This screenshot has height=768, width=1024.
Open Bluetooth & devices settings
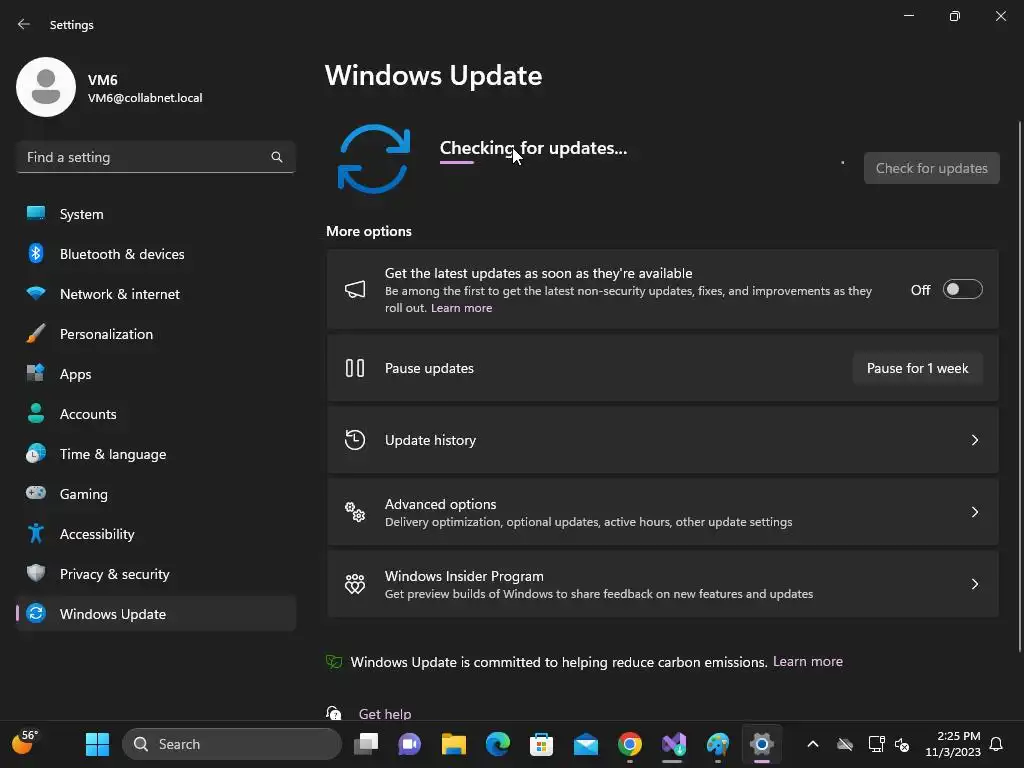click(155, 254)
